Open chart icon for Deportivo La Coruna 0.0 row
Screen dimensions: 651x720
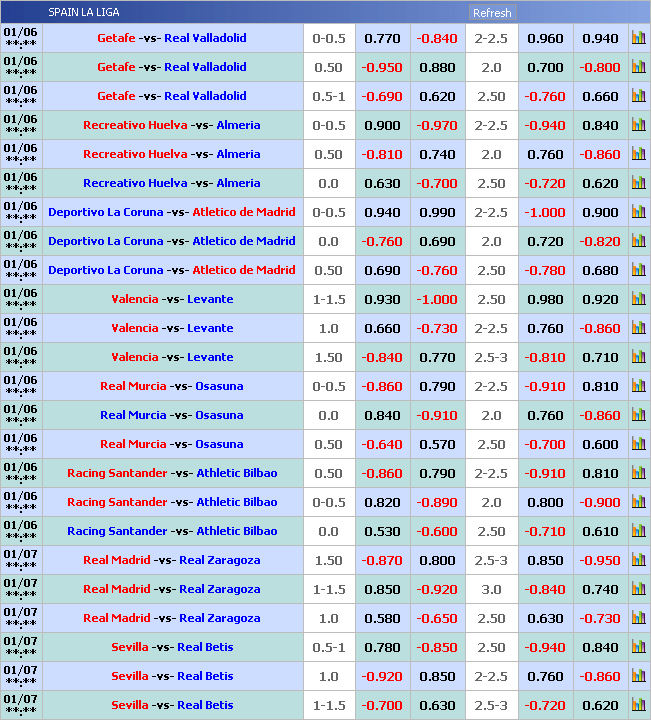(638, 242)
